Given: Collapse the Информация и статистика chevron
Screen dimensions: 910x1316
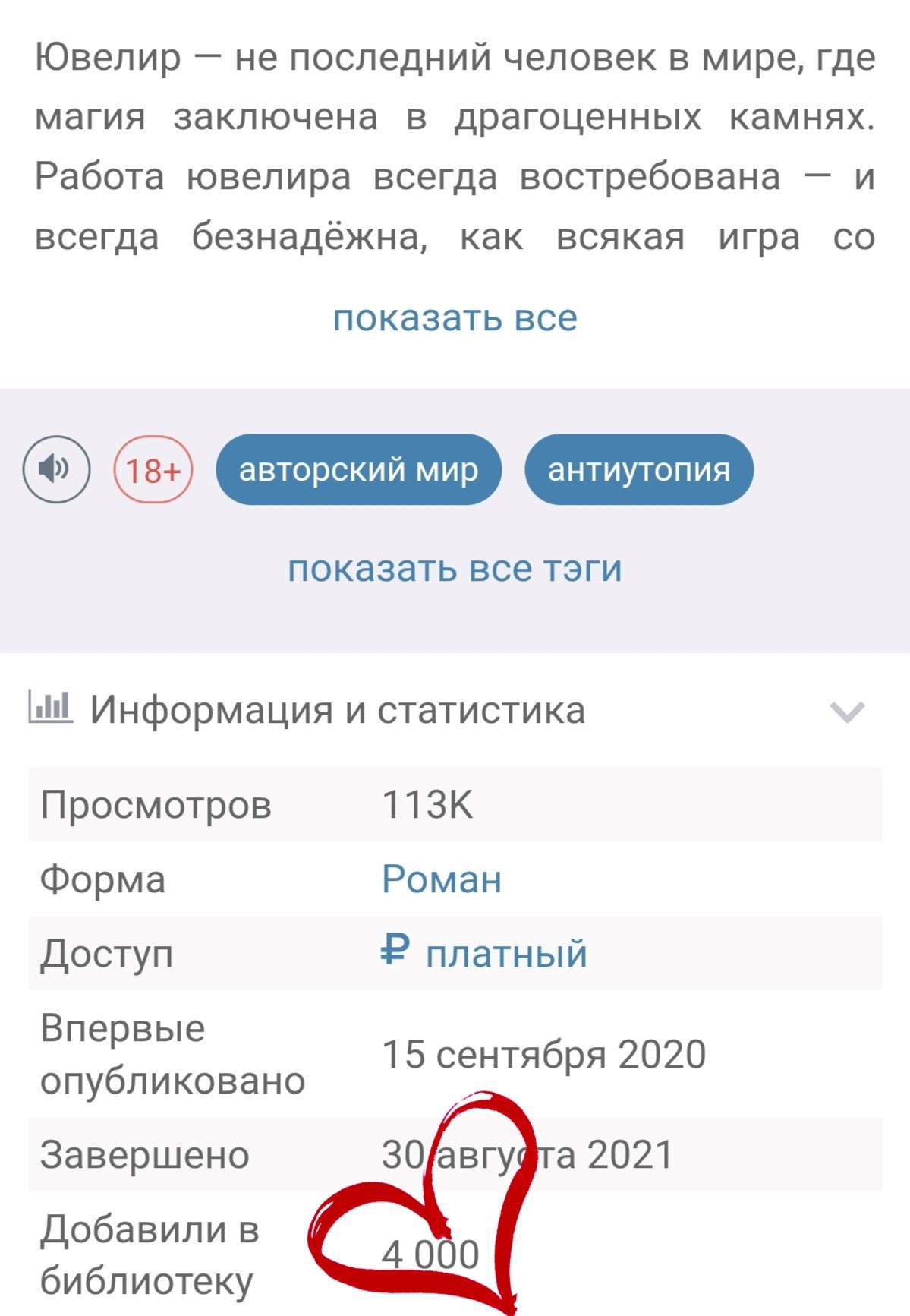Looking at the screenshot, I should point(847,712).
